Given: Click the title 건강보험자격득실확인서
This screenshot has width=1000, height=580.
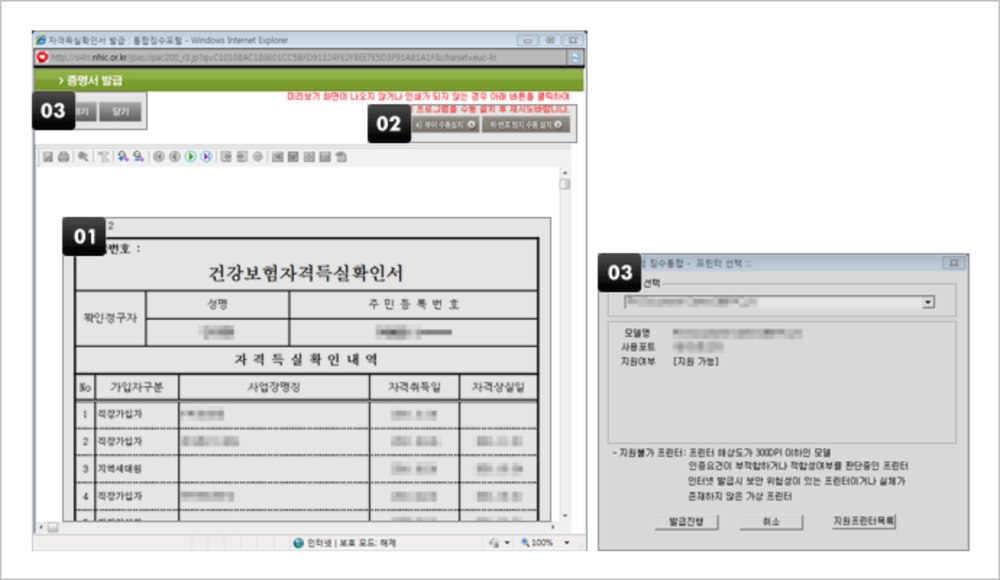Looking at the screenshot, I should [x=305, y=273].
